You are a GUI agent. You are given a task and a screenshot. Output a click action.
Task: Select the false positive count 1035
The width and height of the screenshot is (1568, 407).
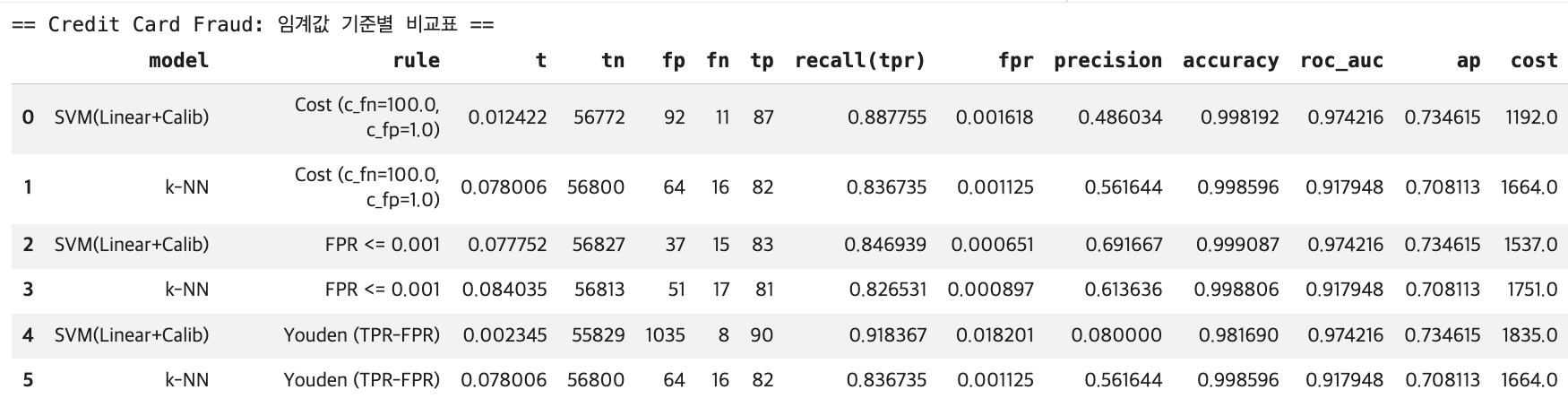665,335
